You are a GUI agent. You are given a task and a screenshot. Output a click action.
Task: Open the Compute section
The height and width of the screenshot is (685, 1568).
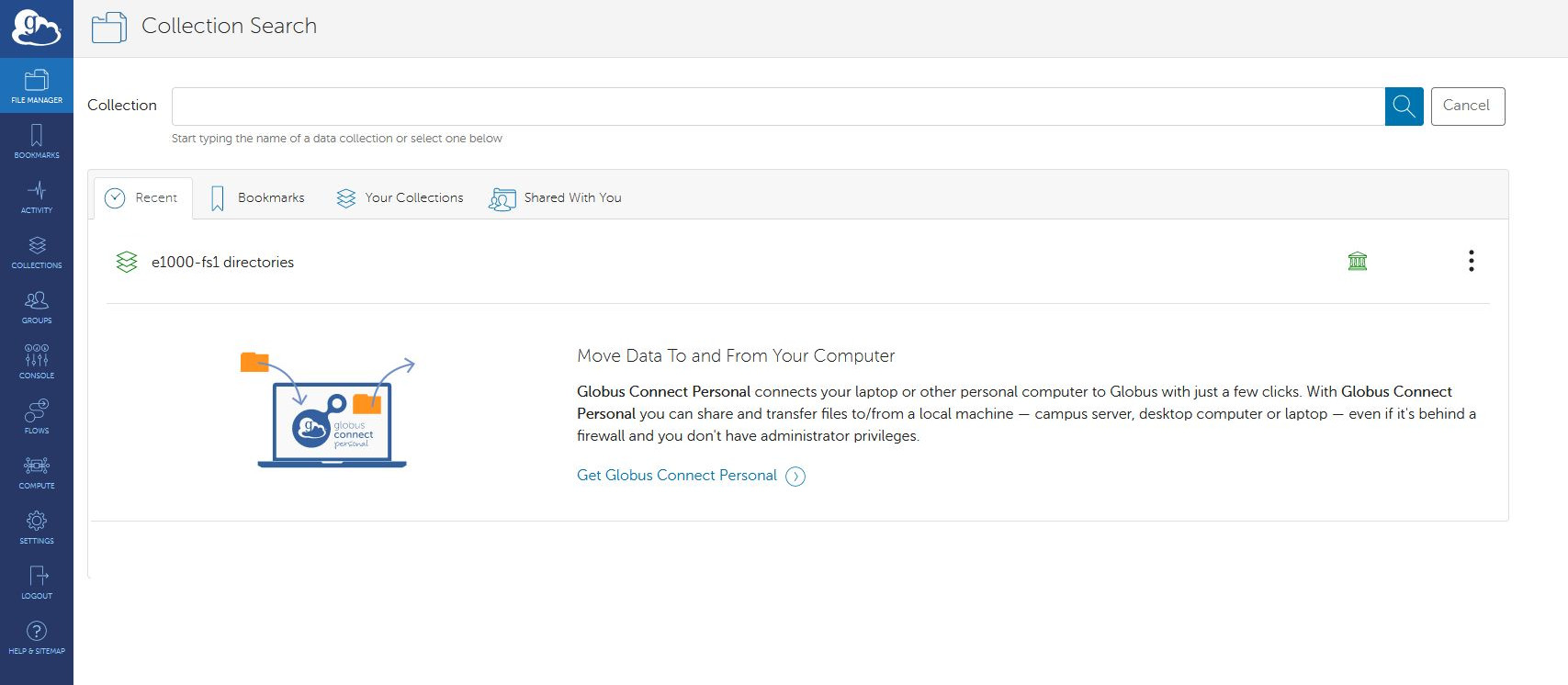pos(37,472)
